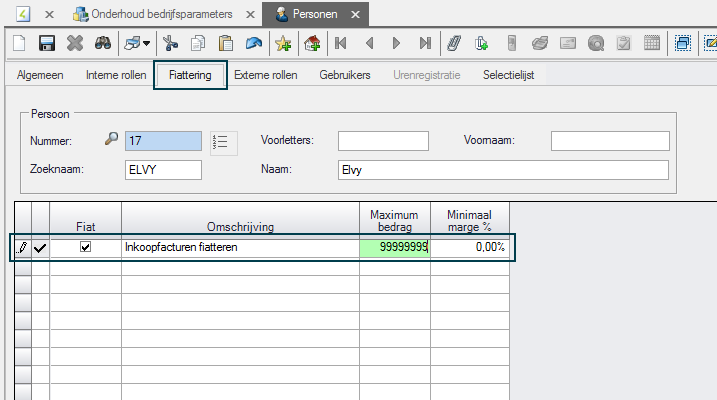Close the Personen tab
This screenshot has height=400, width=717.
(x=353, y=15)
